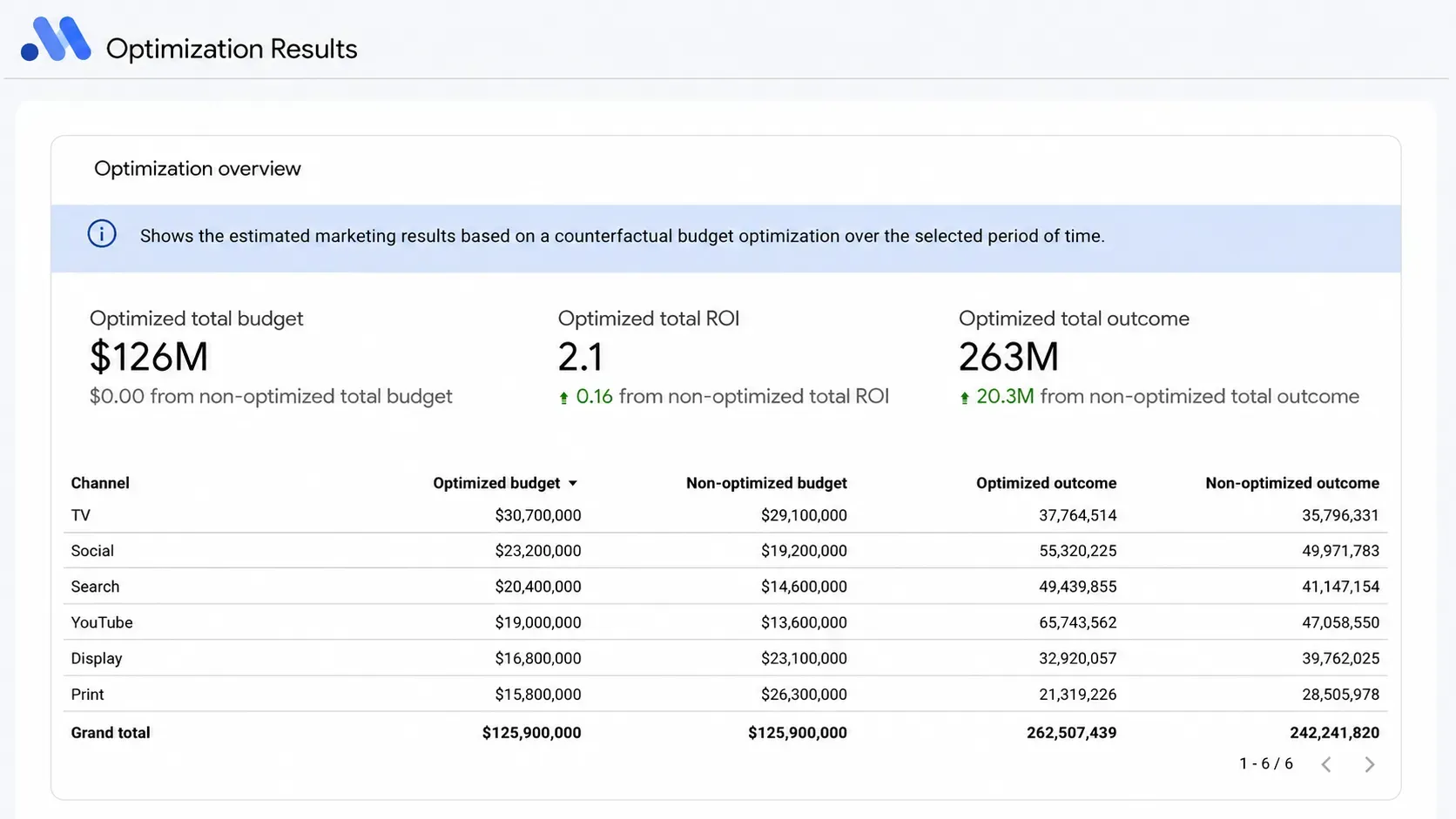This screenshot has height=819, width=1456.
Task: Sort by Optimized outcome column header
Action: 1046,483
